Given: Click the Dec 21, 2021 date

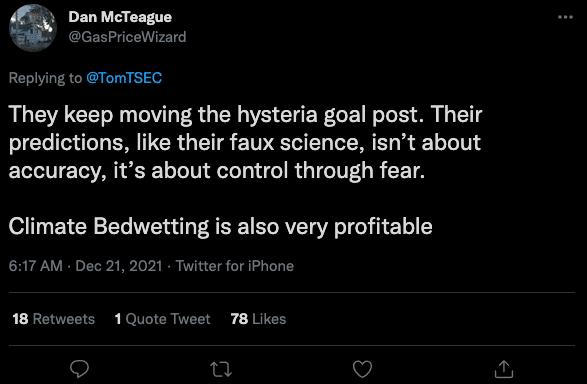Looking at the screenshot, I should (119, 266).
